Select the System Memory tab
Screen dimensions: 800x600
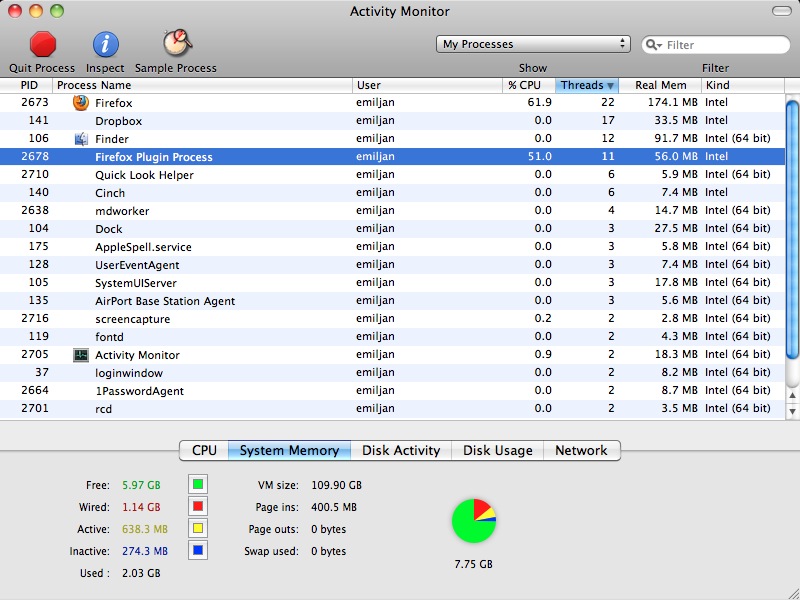coord(289,451)
